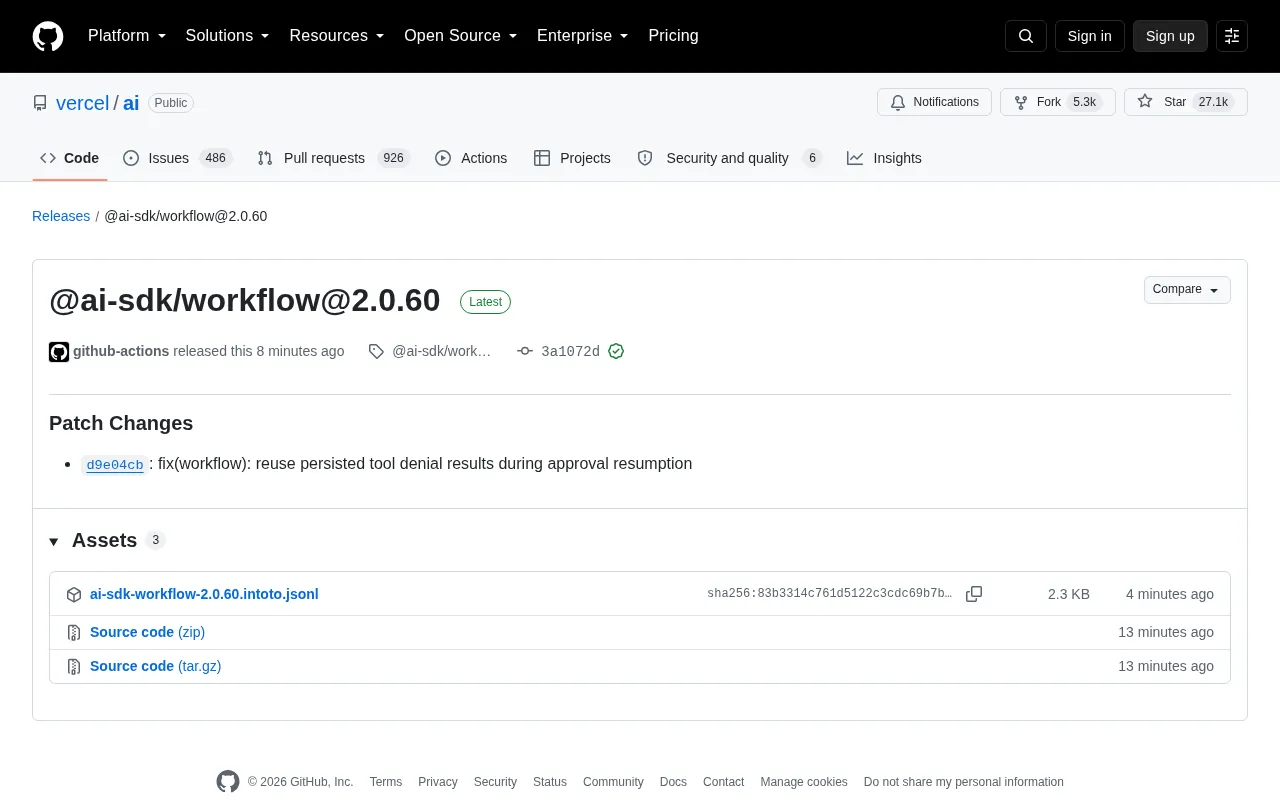Switch to the Actions tab
Screen dimensions: 1280x800
coord(471,158)
